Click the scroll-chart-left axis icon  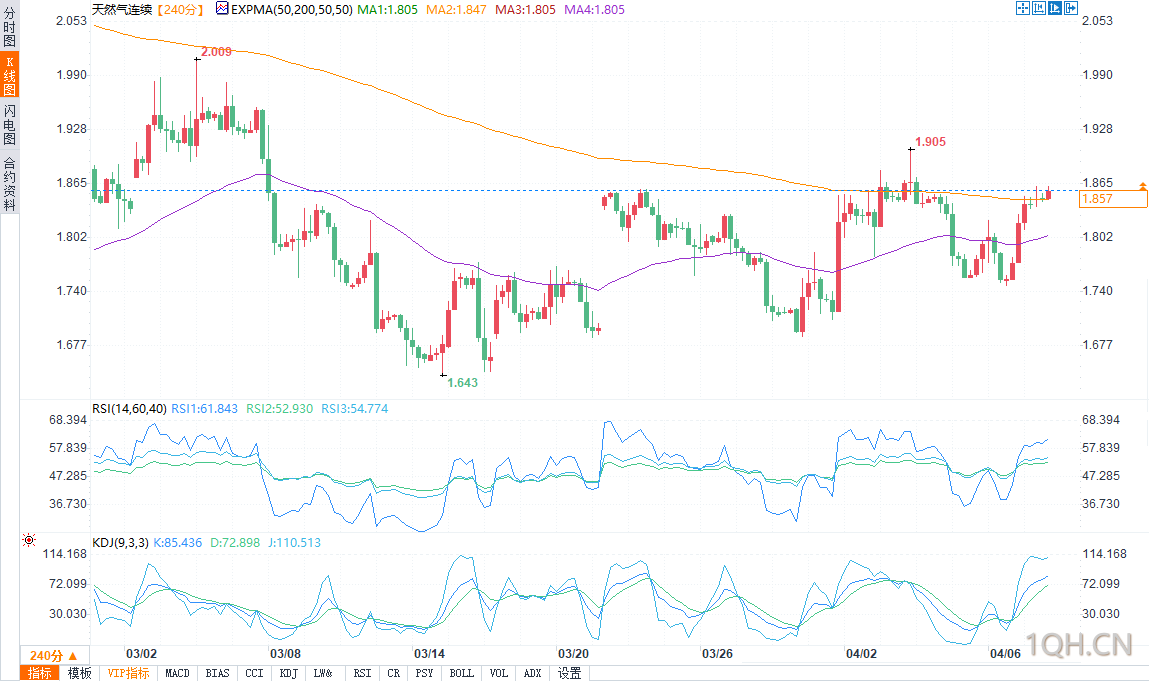pos(1039,8)
